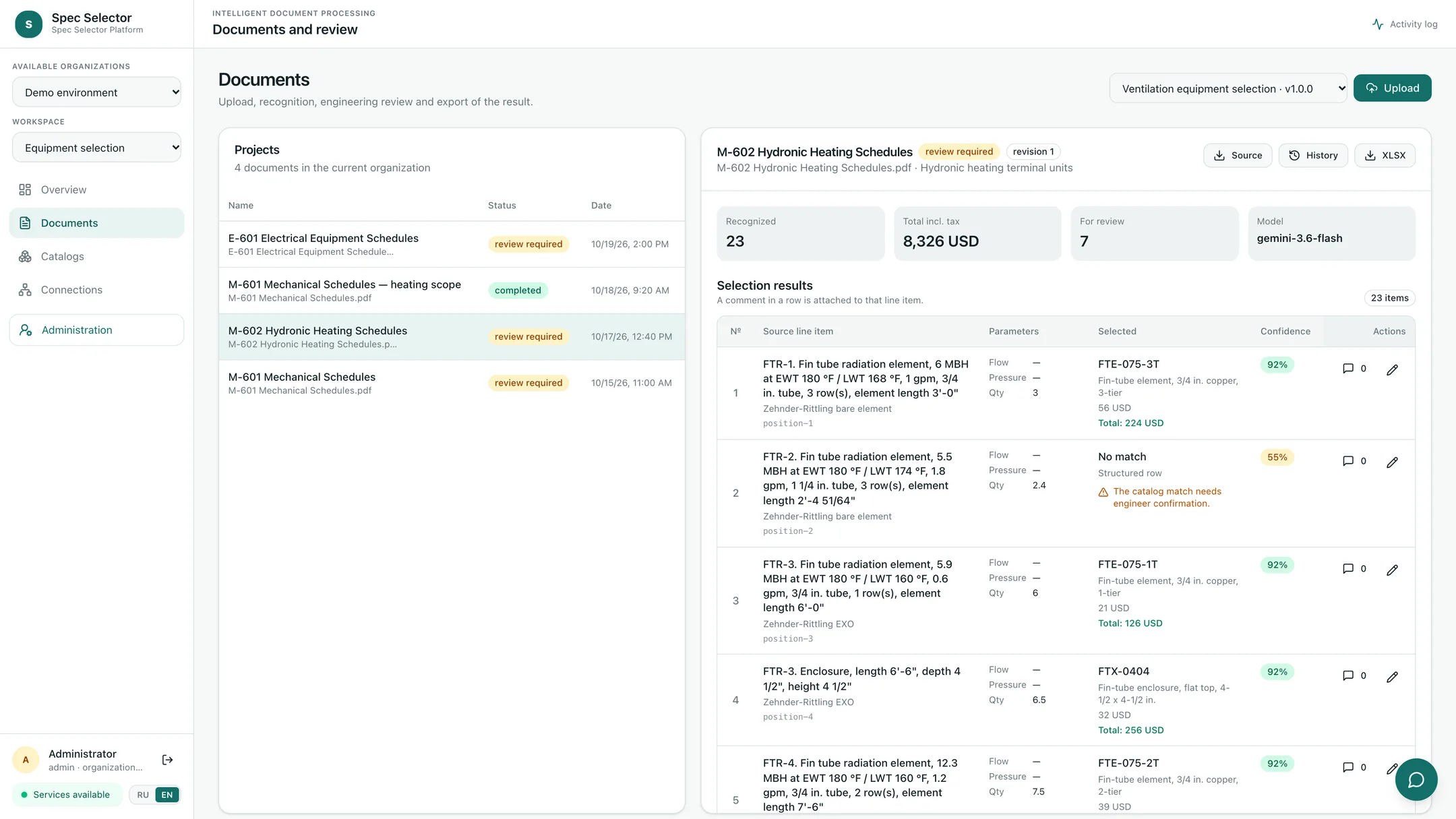The width and height of the screenshot is (1456, 819).
Task: Click the Confidence column header
Action: [x=1285, y=331]
